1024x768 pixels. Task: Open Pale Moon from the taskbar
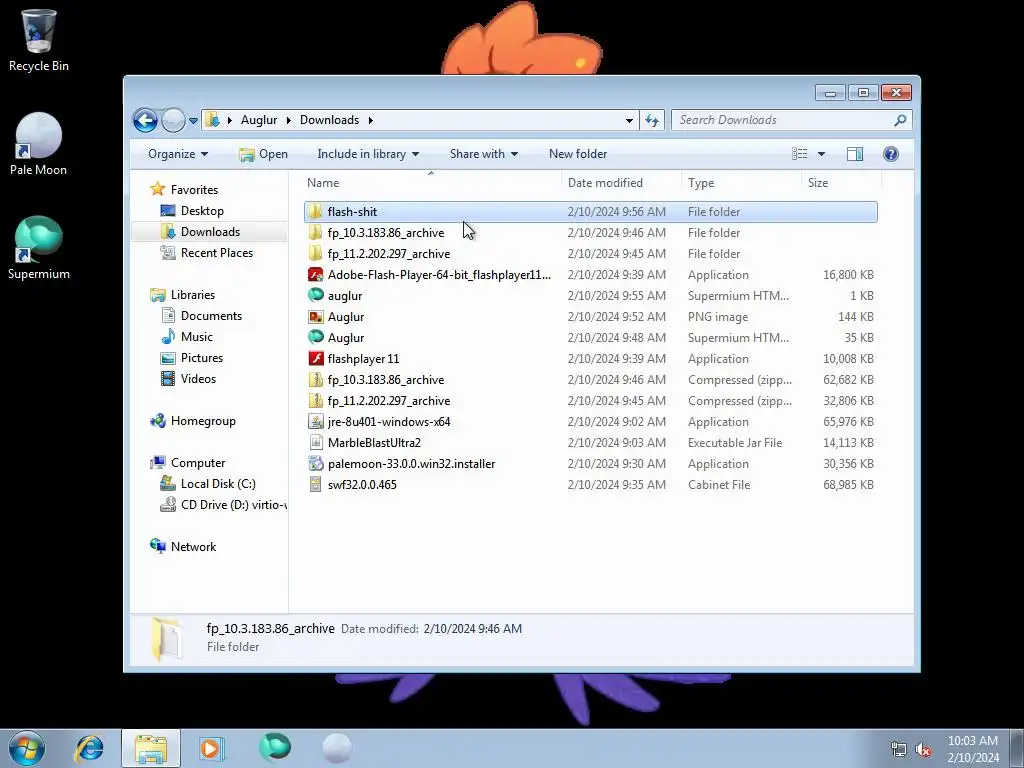click(x=337, y=748)
